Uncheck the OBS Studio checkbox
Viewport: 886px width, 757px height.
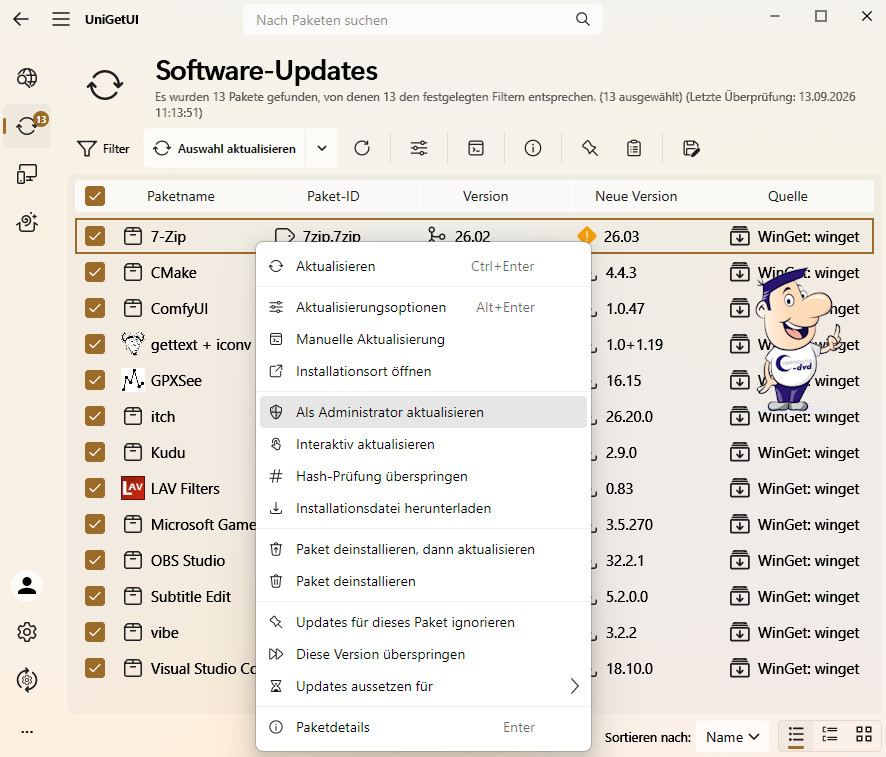click(x=95, y=560)
